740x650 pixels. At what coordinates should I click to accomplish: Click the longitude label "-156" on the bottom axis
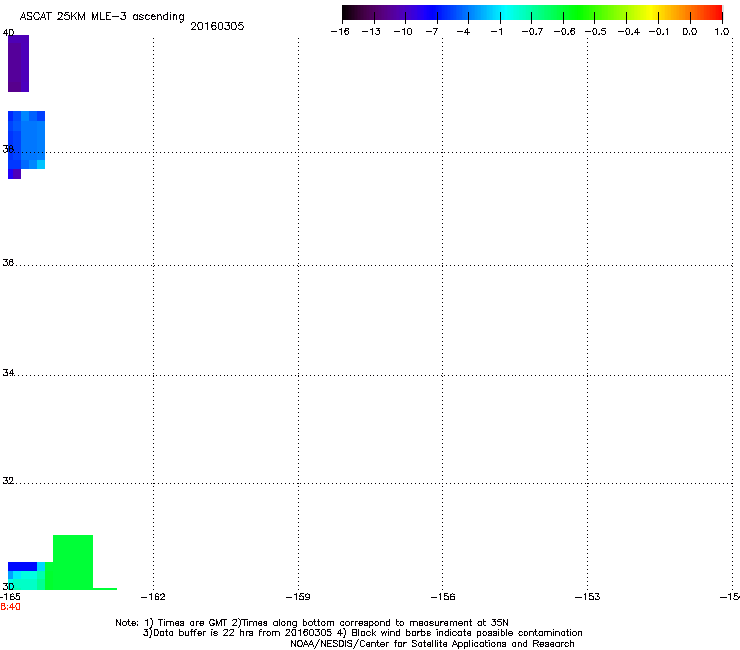pyautogui.click(x=443, y=597)
